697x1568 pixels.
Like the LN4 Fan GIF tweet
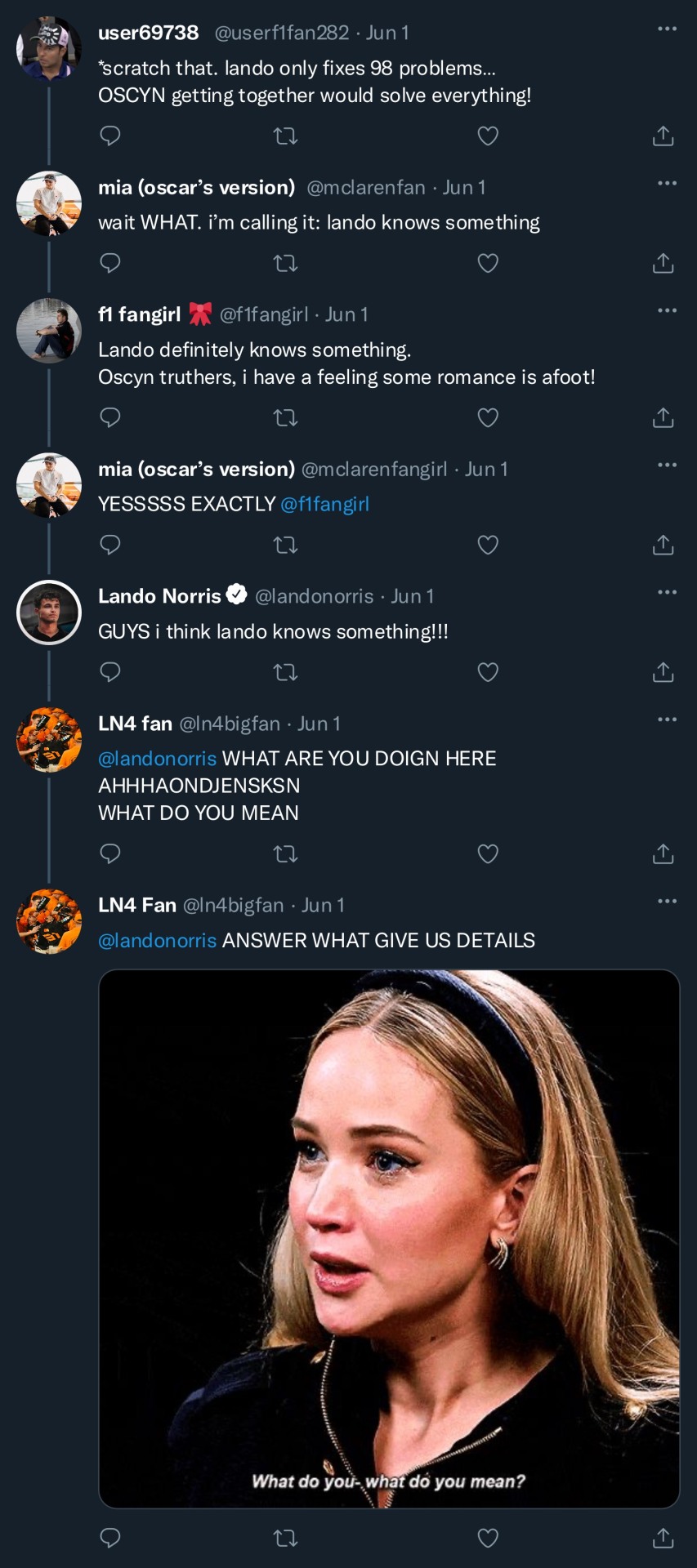coord(488,1538)
